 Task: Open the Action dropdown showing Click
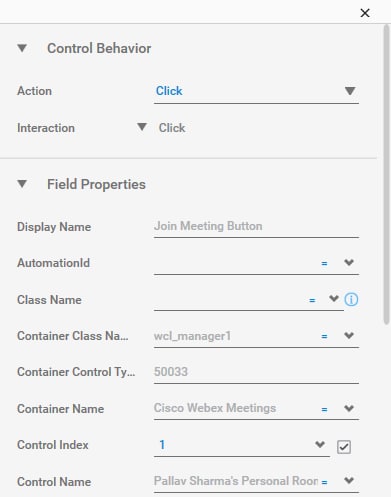coord(256,91)
